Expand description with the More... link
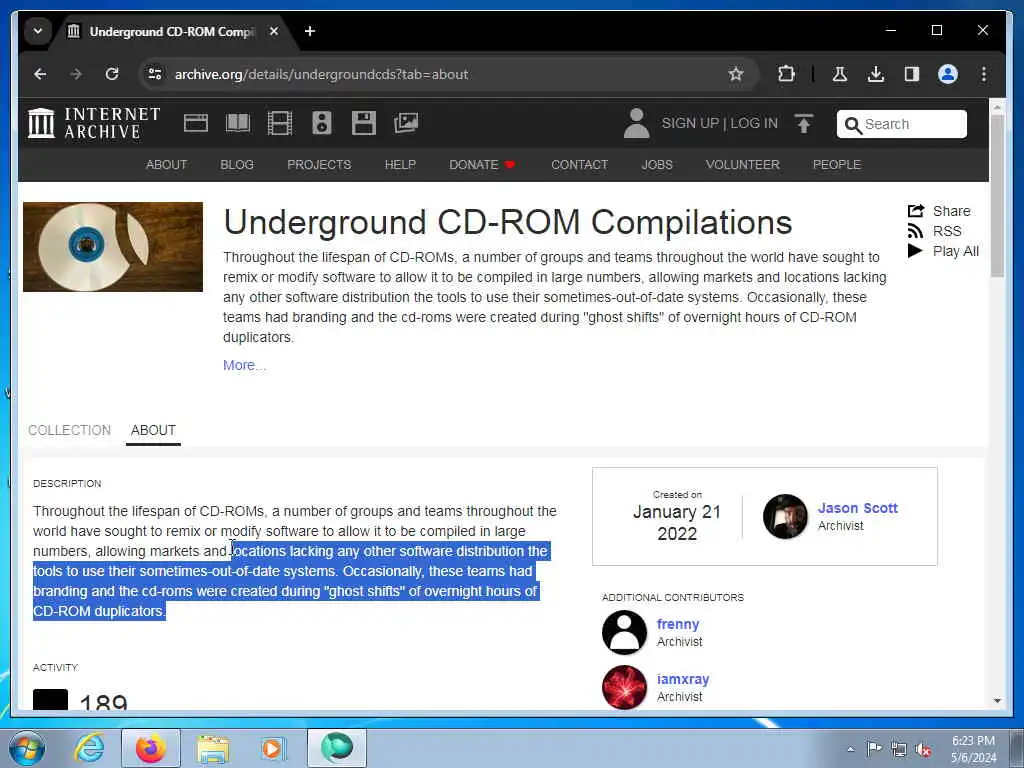 pos(244,365)
